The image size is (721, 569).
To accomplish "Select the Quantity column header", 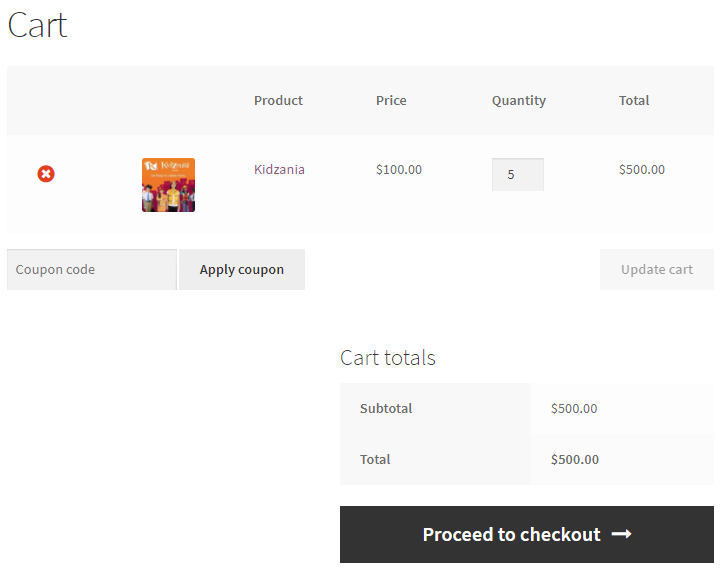I will [x=518, y=100].
